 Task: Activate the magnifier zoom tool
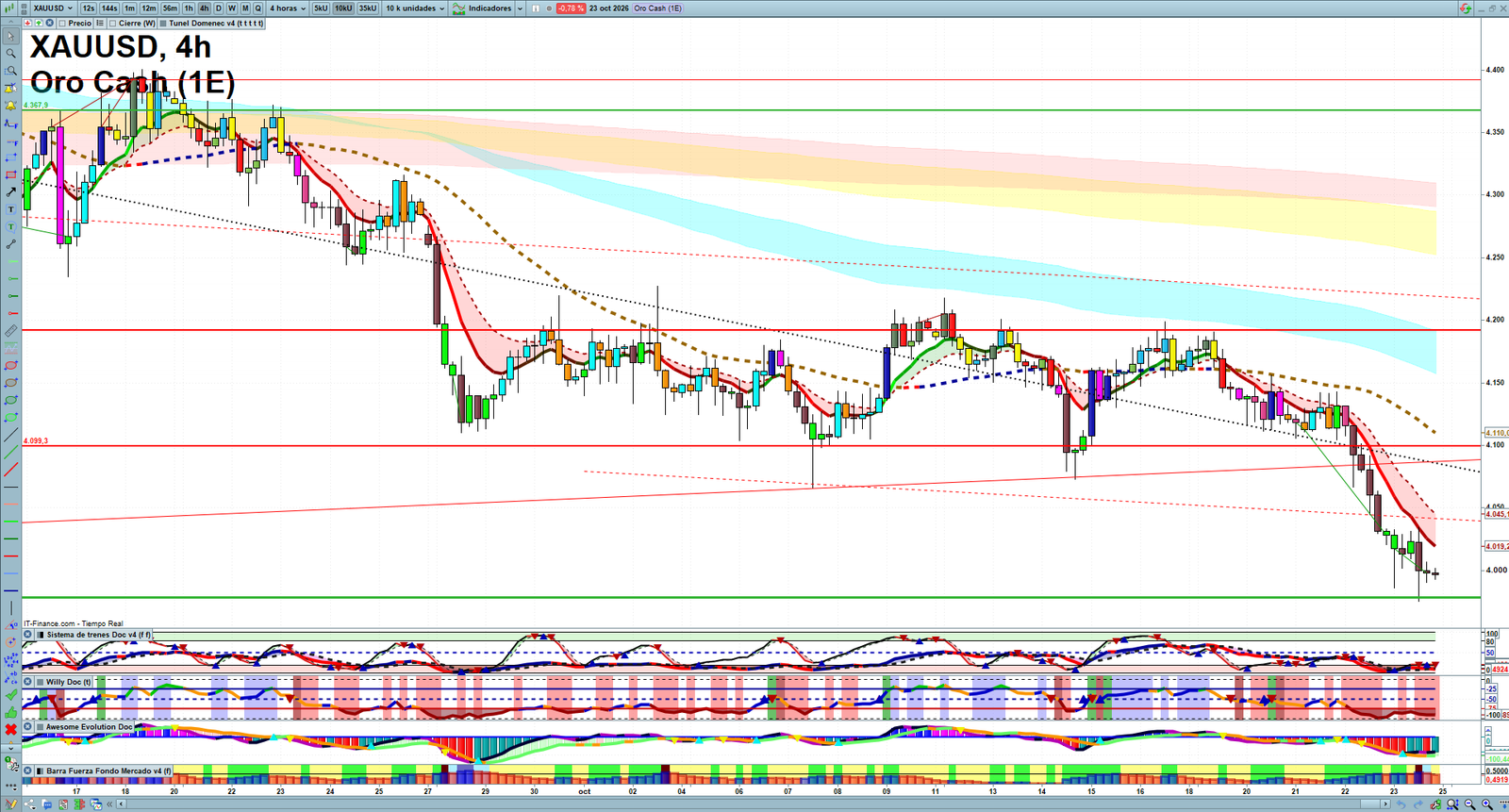(10, 53)
